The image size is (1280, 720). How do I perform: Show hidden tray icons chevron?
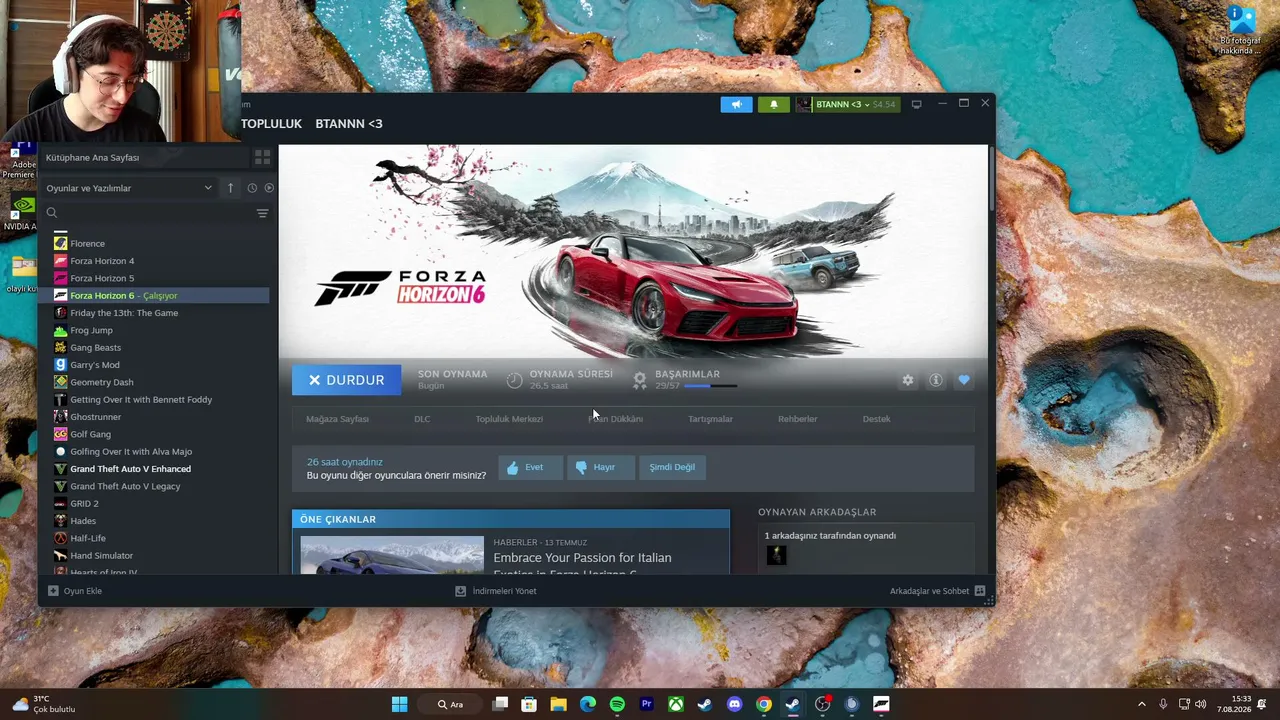point(1142,704)
